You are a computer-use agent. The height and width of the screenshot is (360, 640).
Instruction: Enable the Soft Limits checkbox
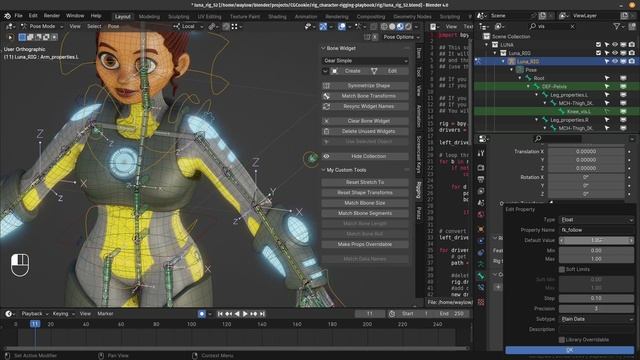click(x=562, y=269)
